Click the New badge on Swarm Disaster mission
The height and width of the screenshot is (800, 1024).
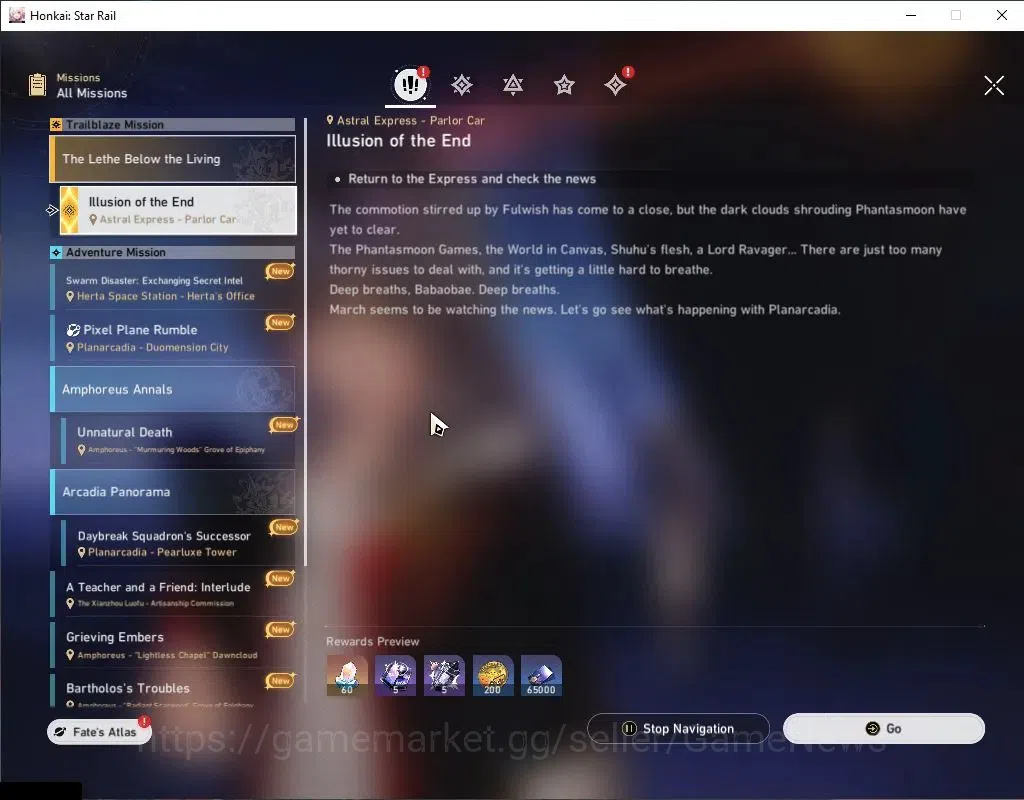(x=280, y=270)
